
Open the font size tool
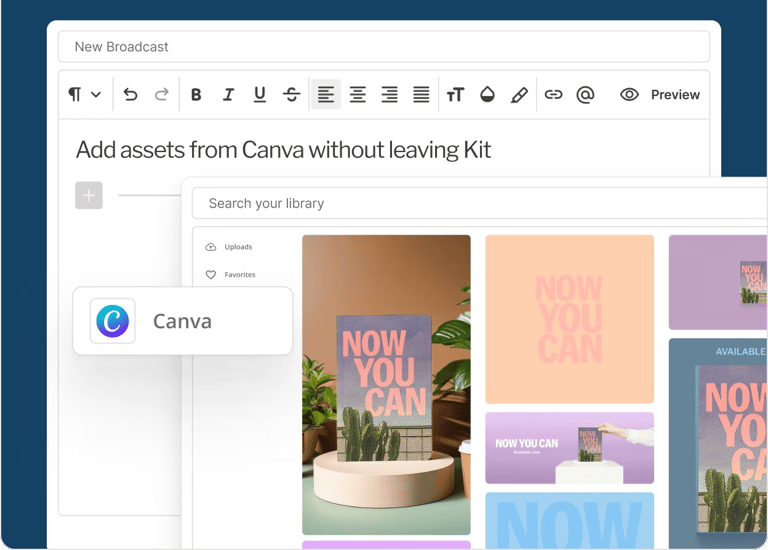(x=455, y=95)
